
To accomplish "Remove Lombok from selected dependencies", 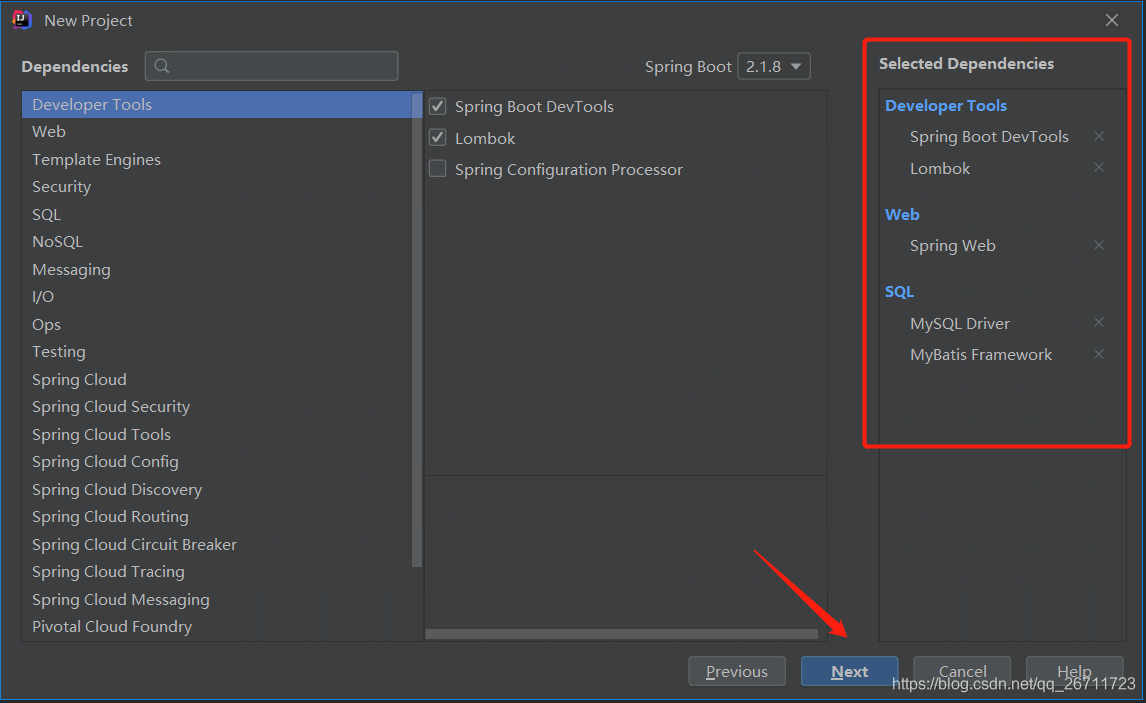I will [1098, 167].
